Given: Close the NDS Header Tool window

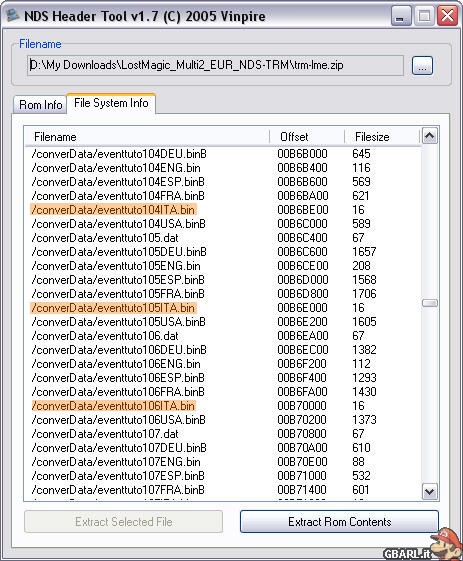Looking at the screenshot, I should [447, 16].
